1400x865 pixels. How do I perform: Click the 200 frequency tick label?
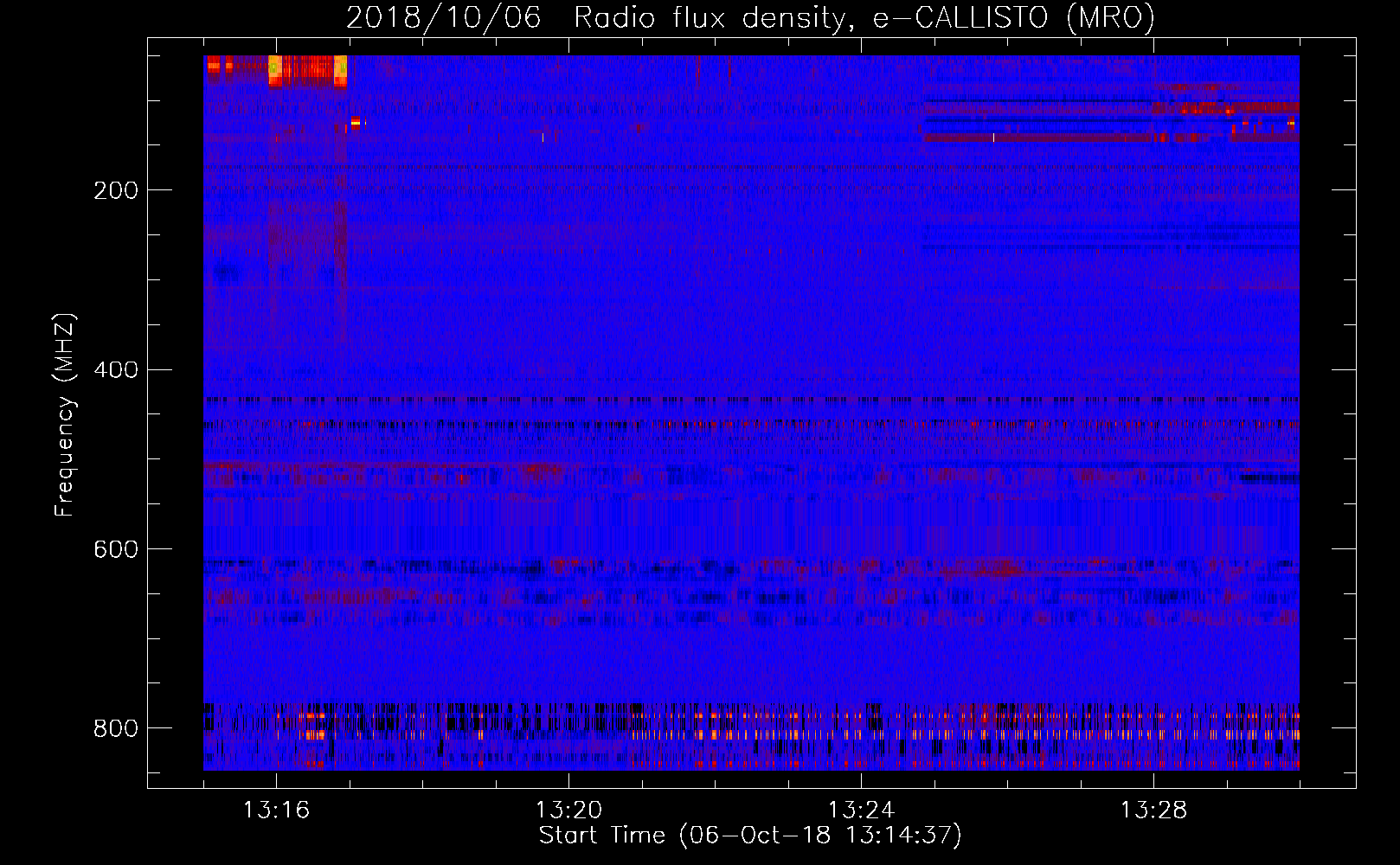point(116,190)
